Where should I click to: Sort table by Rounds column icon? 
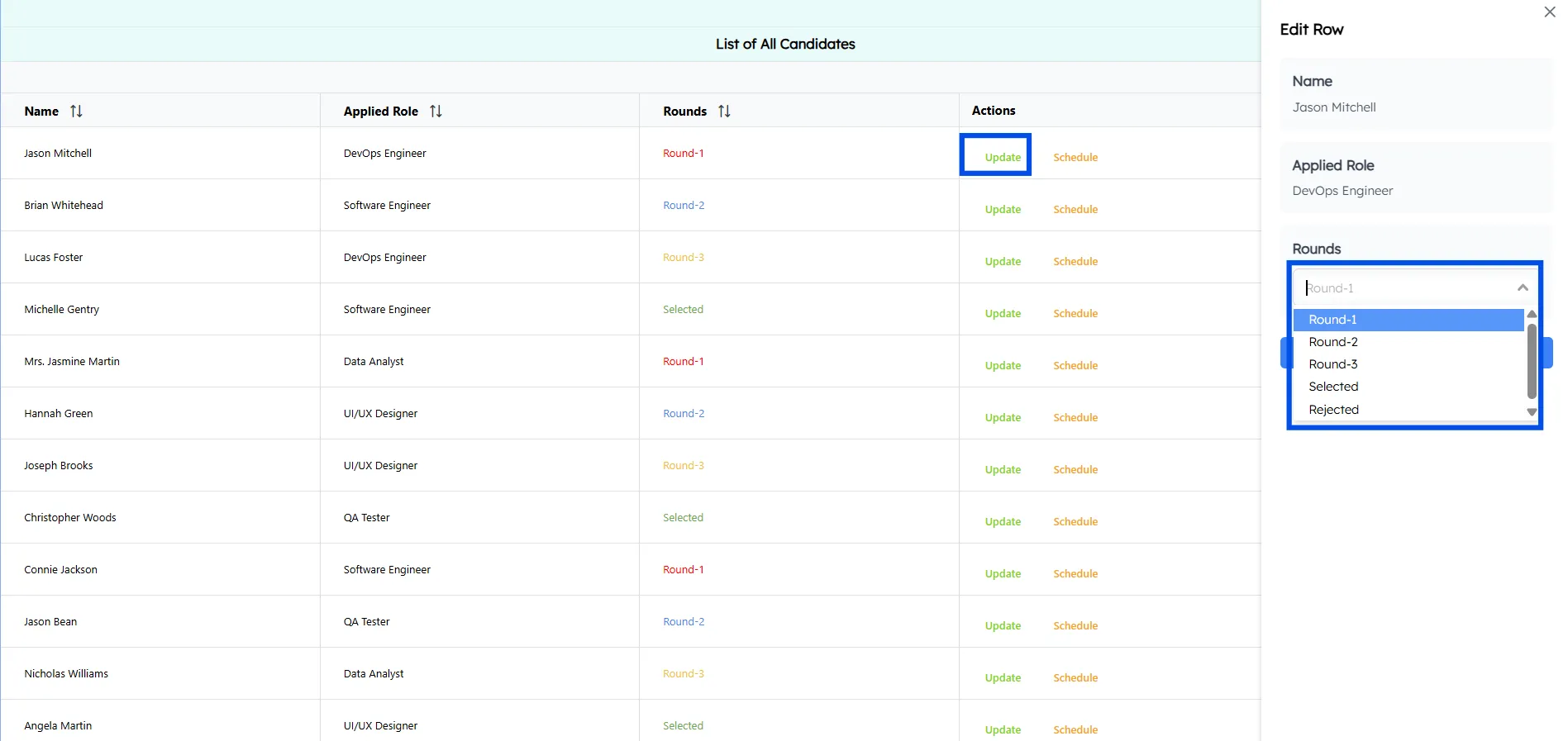pyautogui.click(x=724, y=111)
